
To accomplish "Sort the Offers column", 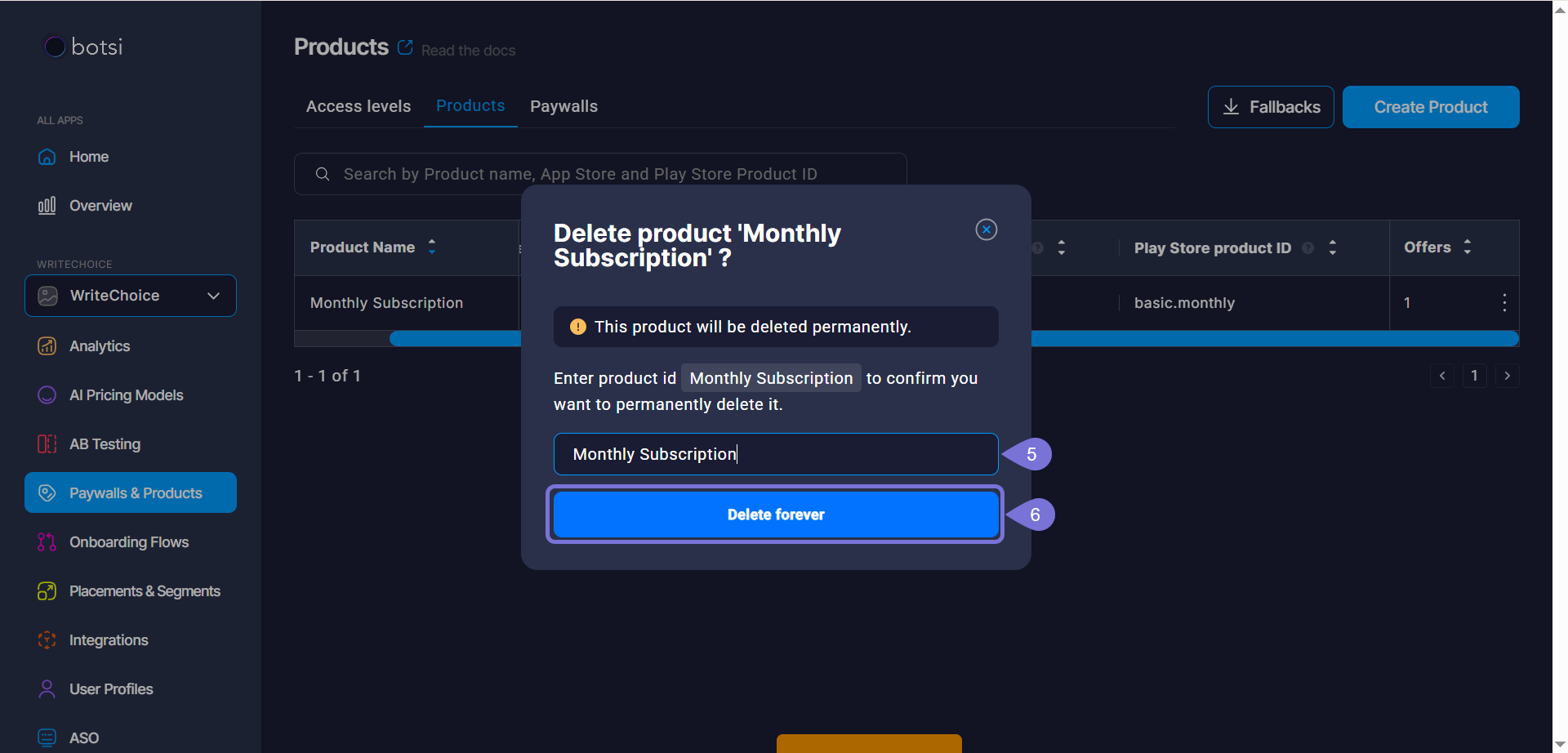I will pyautogui.click(x=1468, y=247).
